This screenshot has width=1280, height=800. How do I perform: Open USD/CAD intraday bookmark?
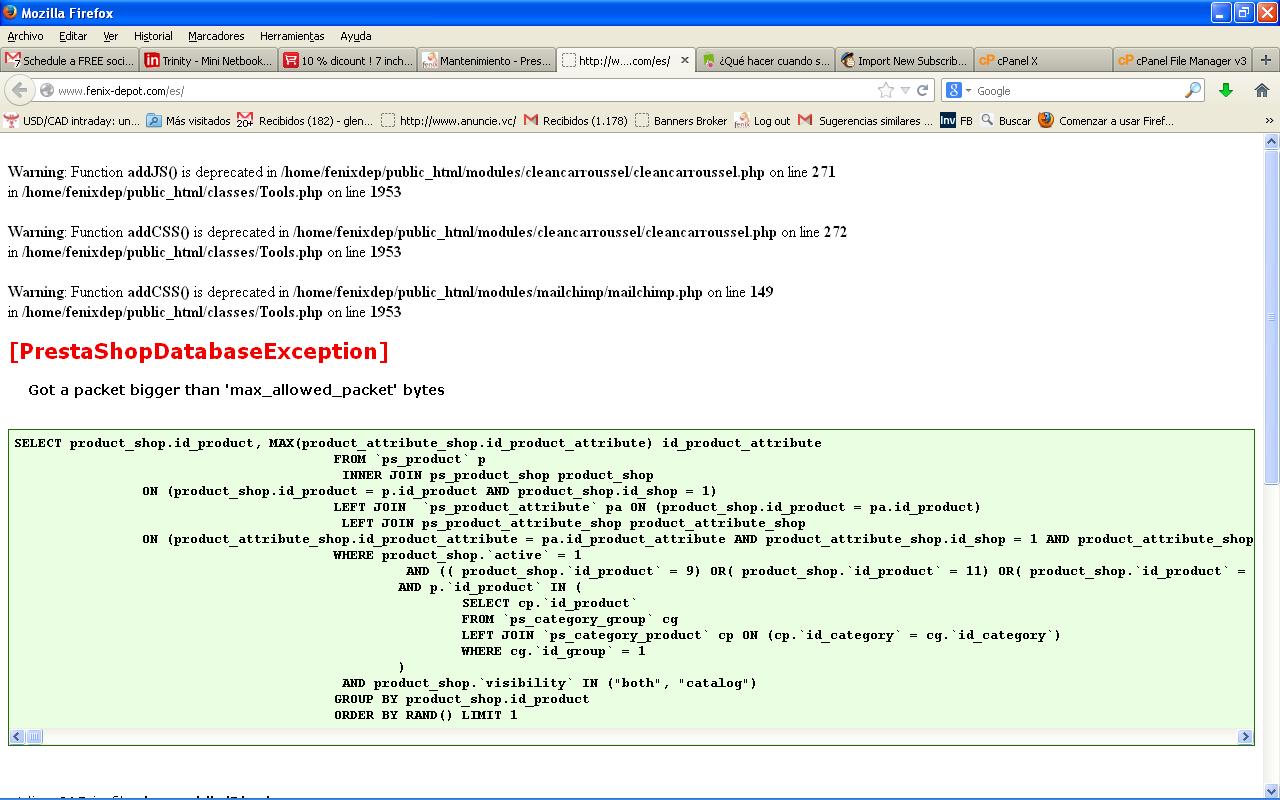(72, 121)
